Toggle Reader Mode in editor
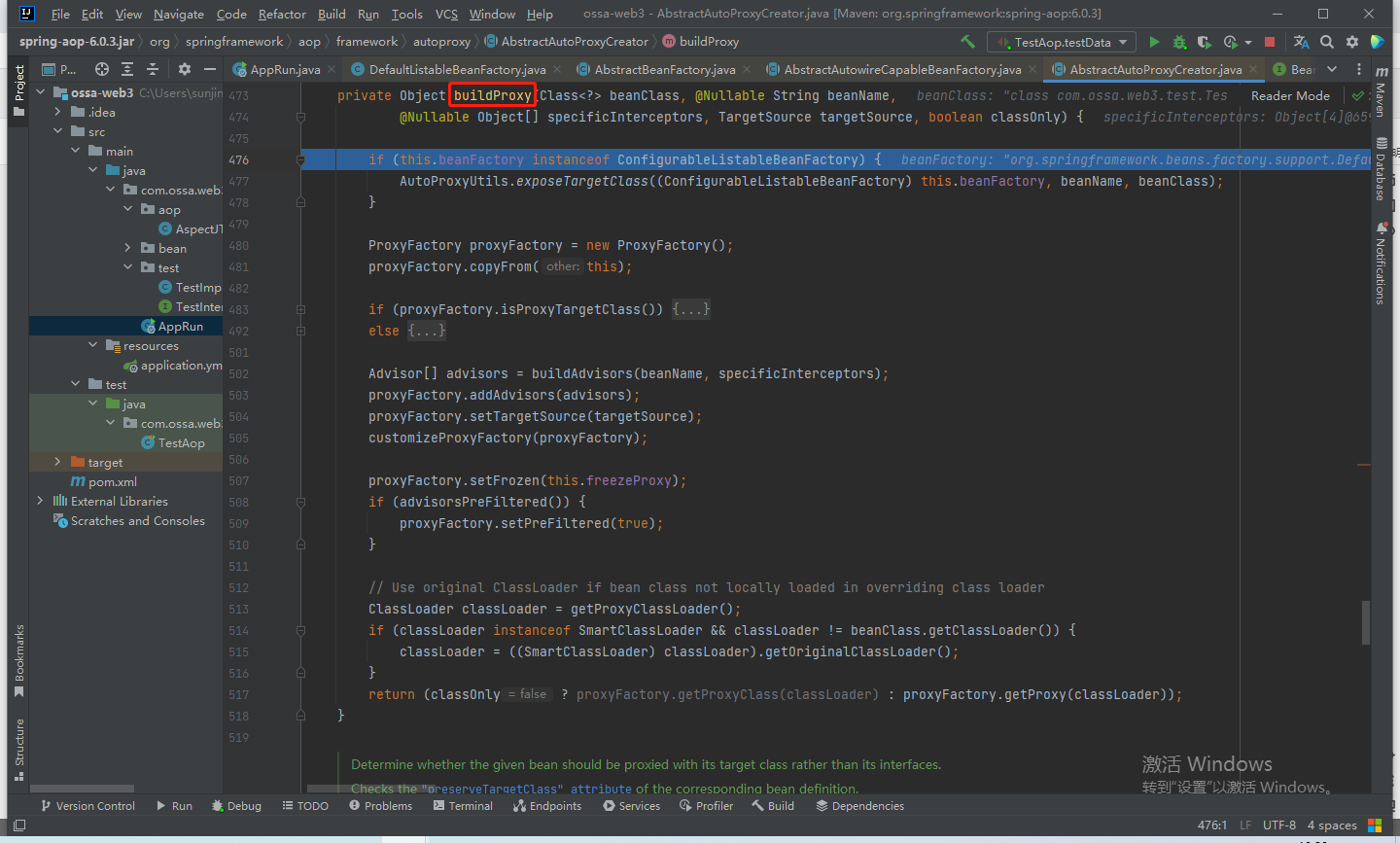The width and height of the screenshot is (1400, 843). (x=1290, y=95)
